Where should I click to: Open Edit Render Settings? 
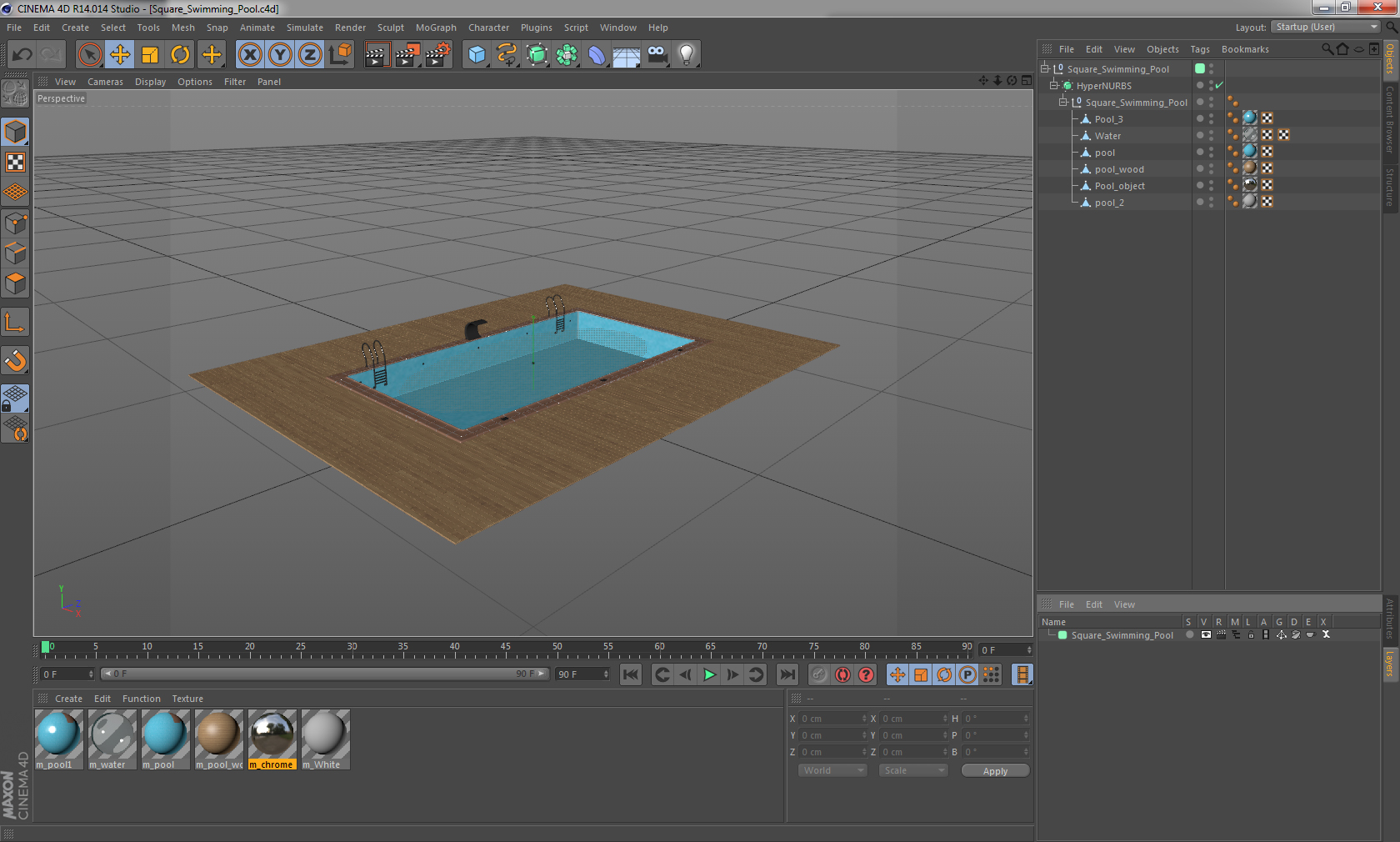click(438, 55)
